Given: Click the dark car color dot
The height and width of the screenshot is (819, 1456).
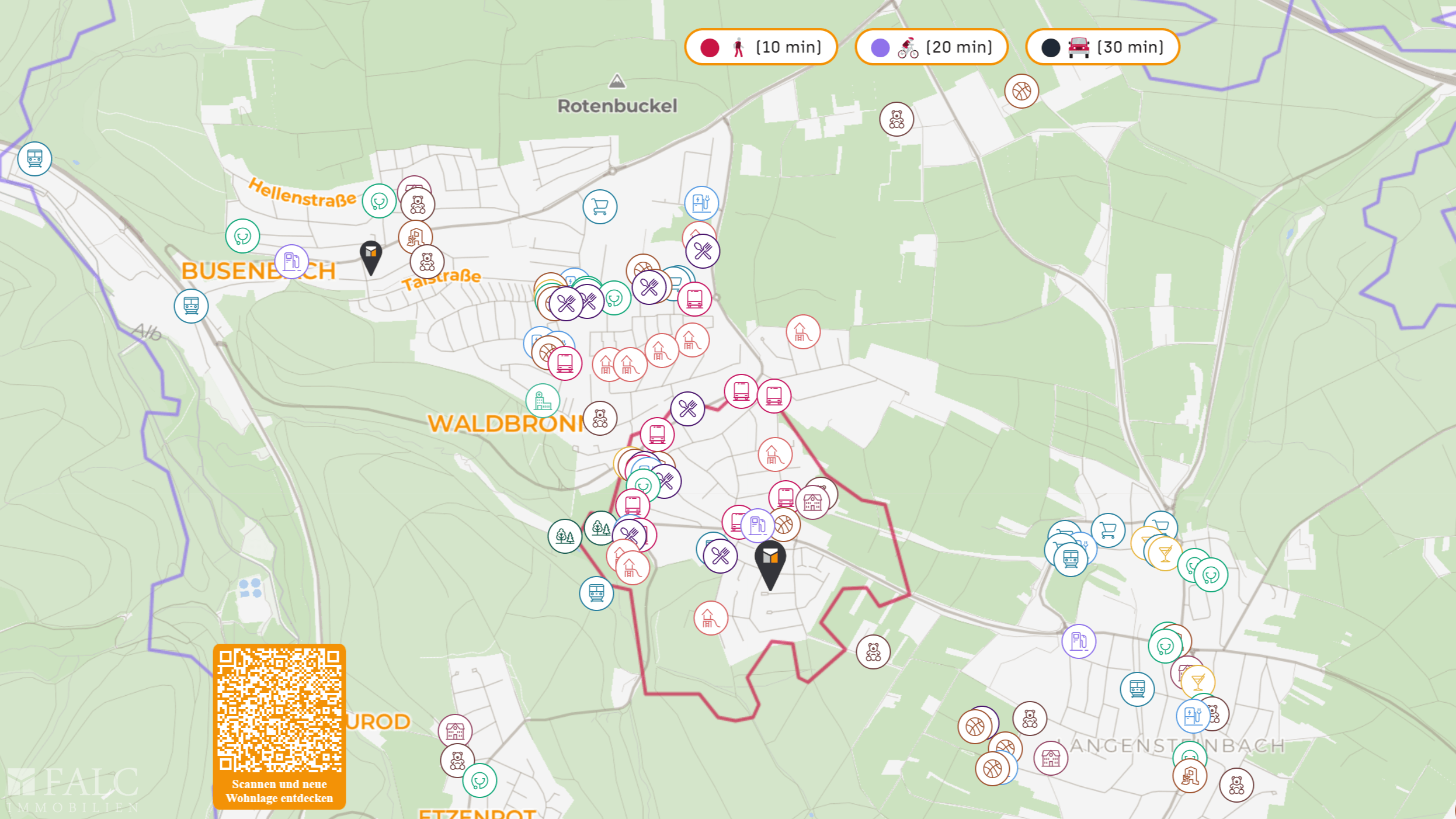Looking at the screenshot, I should (1051, 47).
